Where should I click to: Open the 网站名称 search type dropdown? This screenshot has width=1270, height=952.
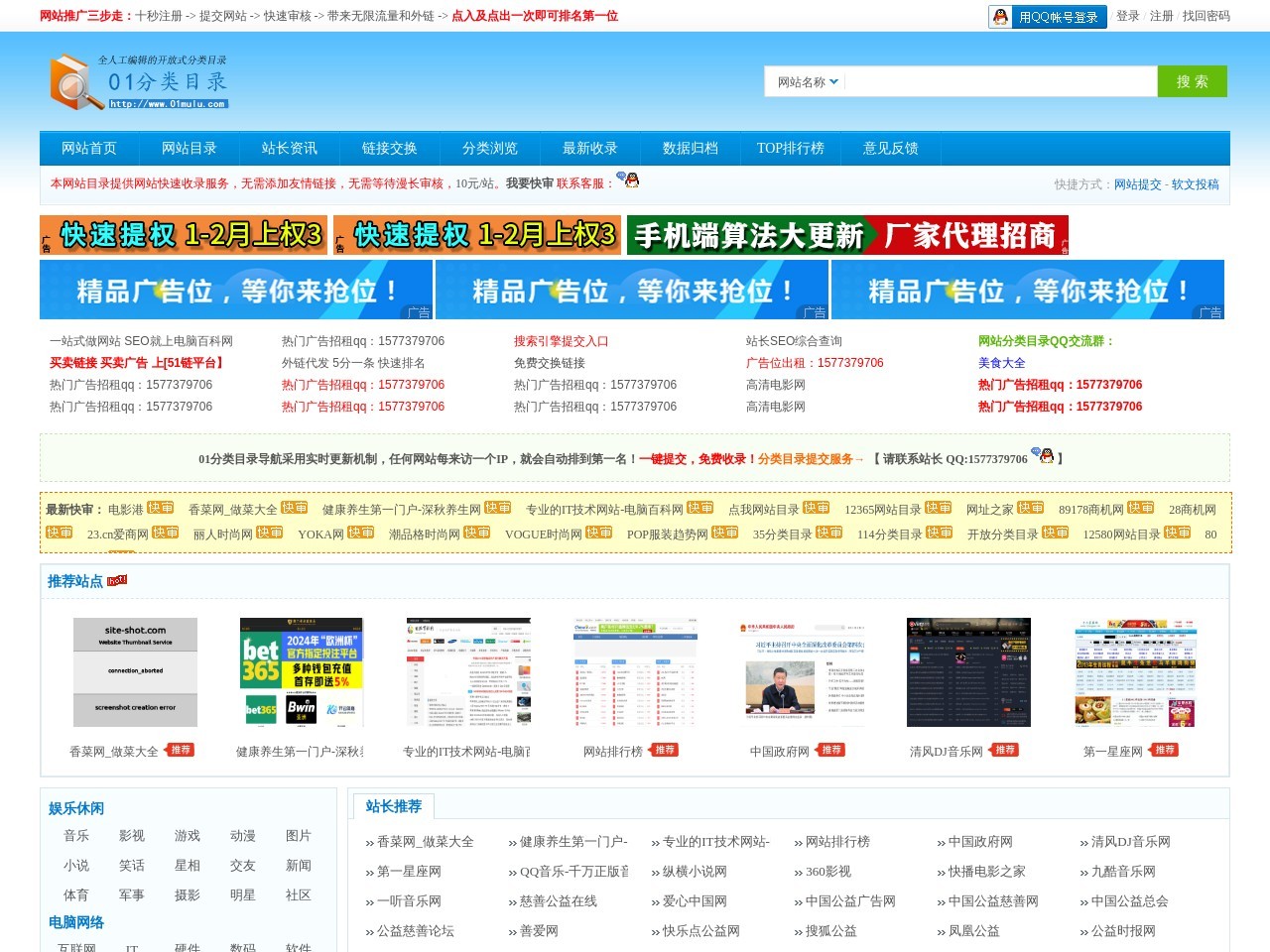click(x=807, y=82)
